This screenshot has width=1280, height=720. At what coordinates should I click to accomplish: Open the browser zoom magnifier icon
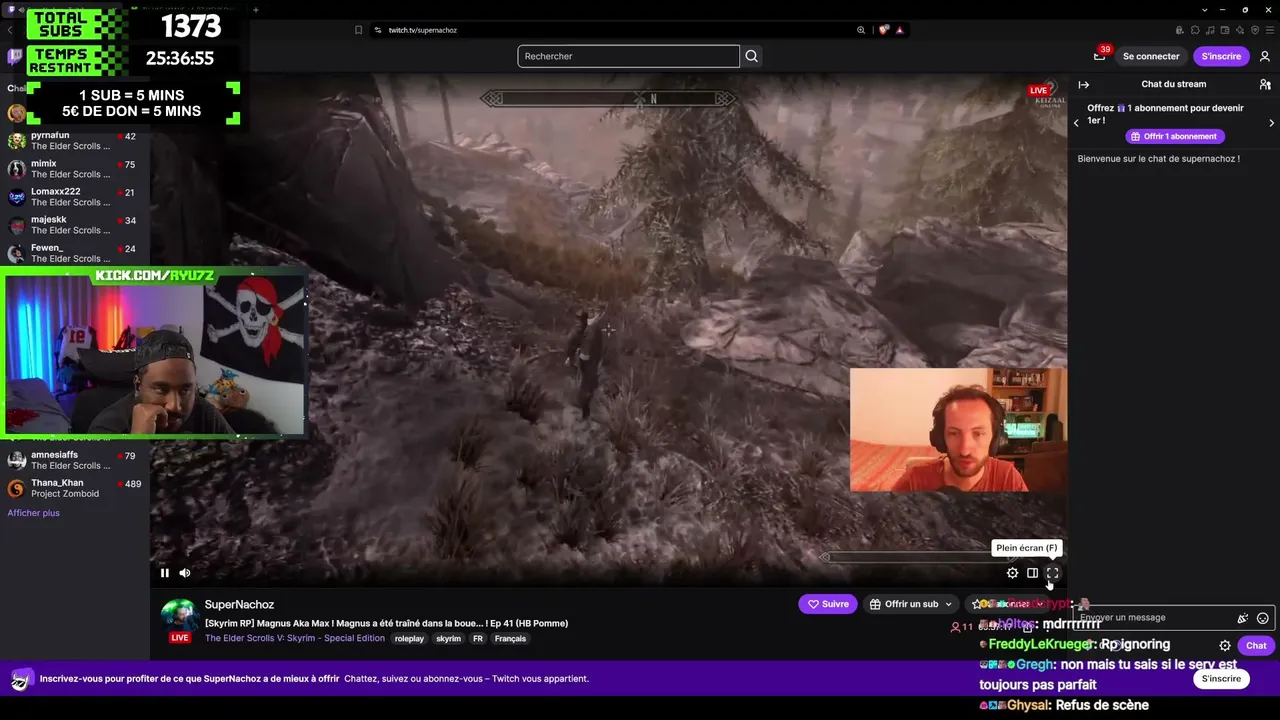pos(861,30)
